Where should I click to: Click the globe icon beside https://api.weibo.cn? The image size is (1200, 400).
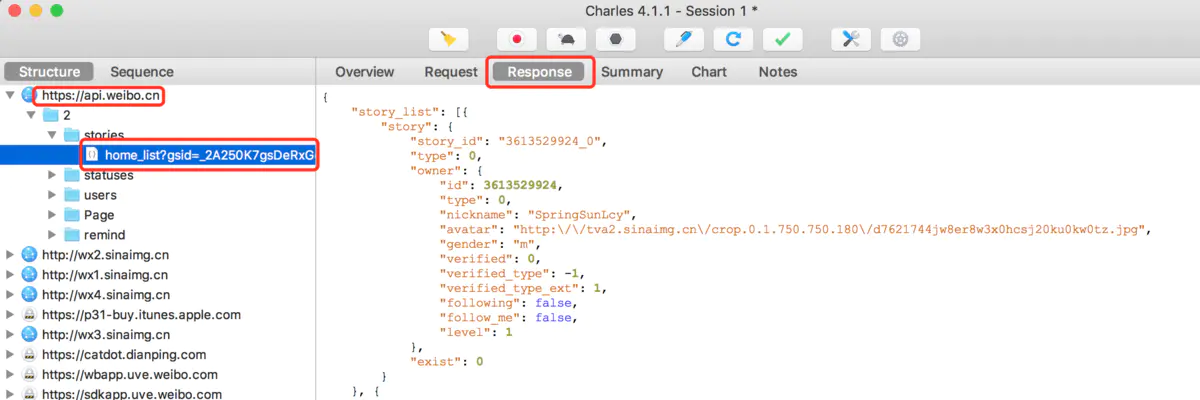29,95
